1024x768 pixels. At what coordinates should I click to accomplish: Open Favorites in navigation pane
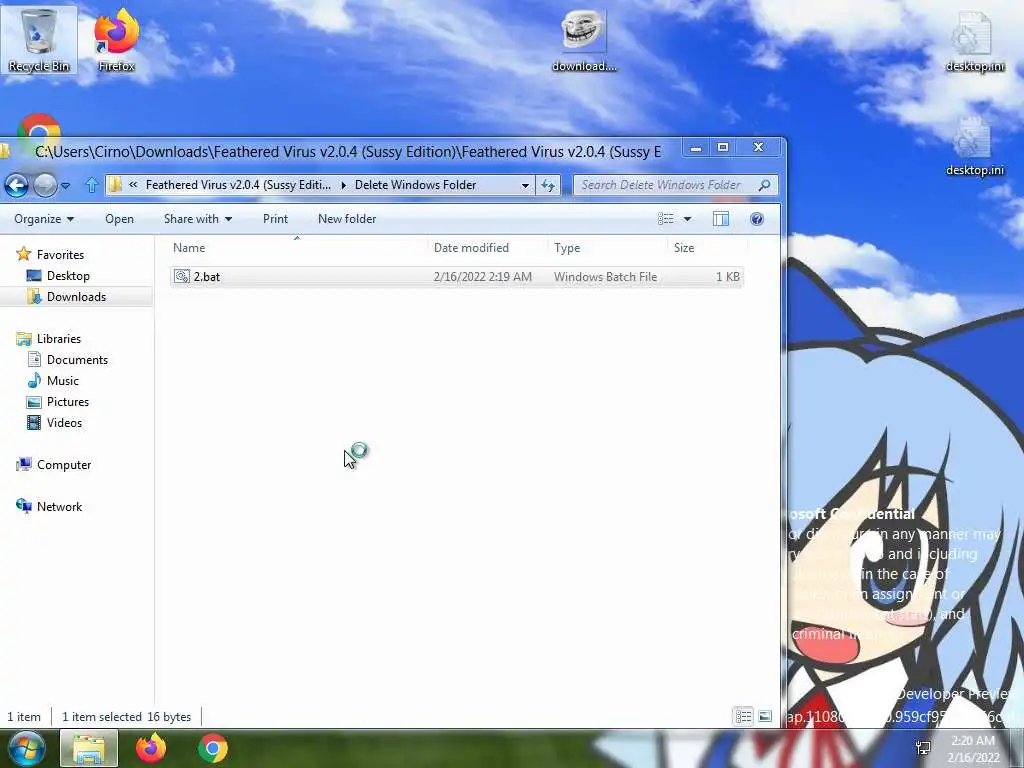[x=60, y=255]
